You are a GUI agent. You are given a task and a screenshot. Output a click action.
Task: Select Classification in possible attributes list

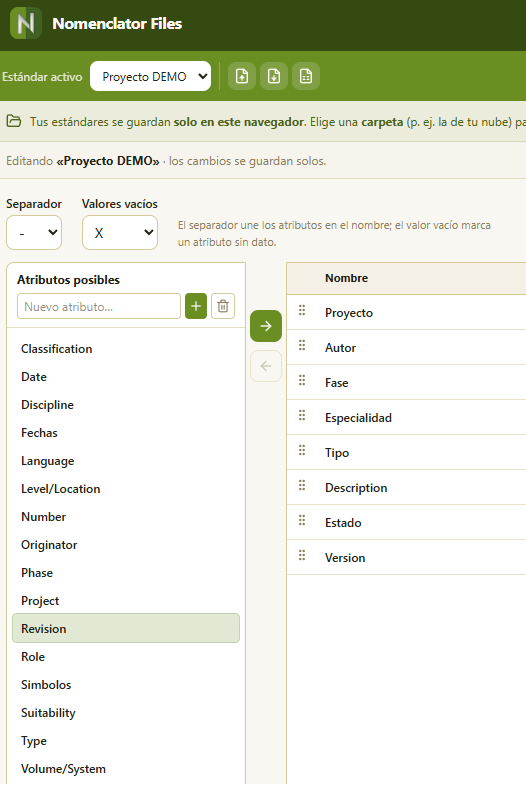tap(126, 348)
